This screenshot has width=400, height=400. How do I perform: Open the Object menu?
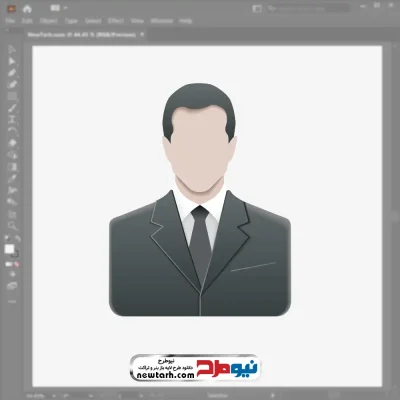49,21
